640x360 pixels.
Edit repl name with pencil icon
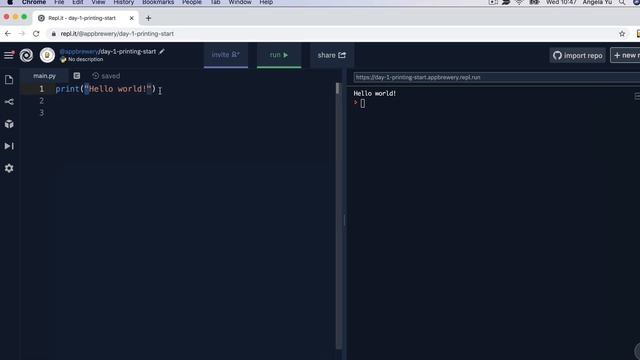click(162, 51)
